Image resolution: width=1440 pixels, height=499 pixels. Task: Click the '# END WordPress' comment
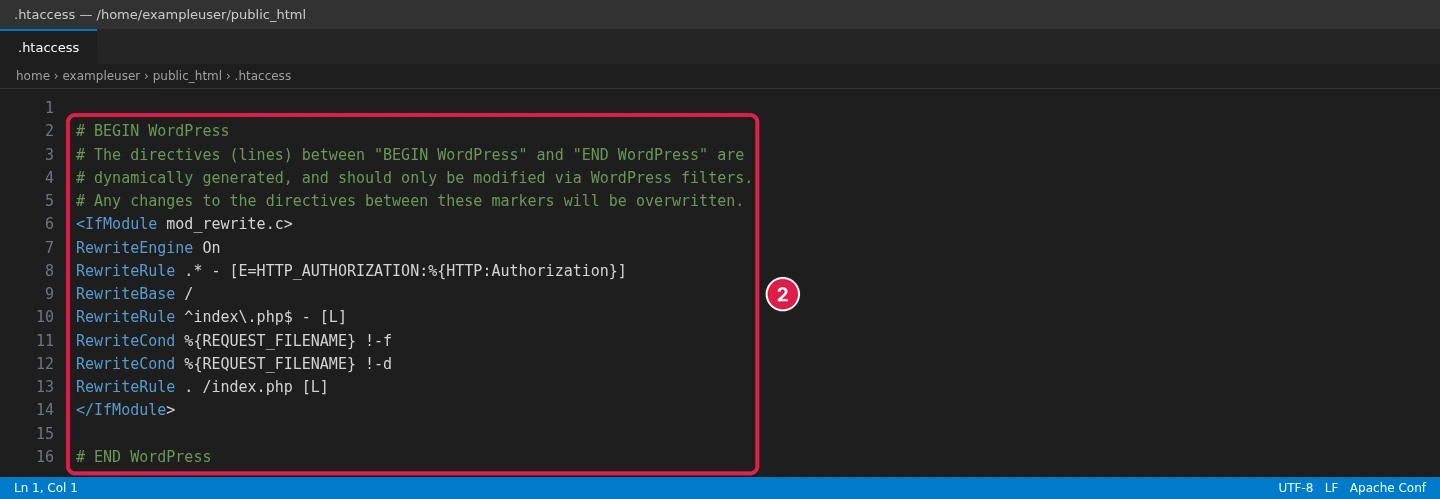tap(143, 456)
